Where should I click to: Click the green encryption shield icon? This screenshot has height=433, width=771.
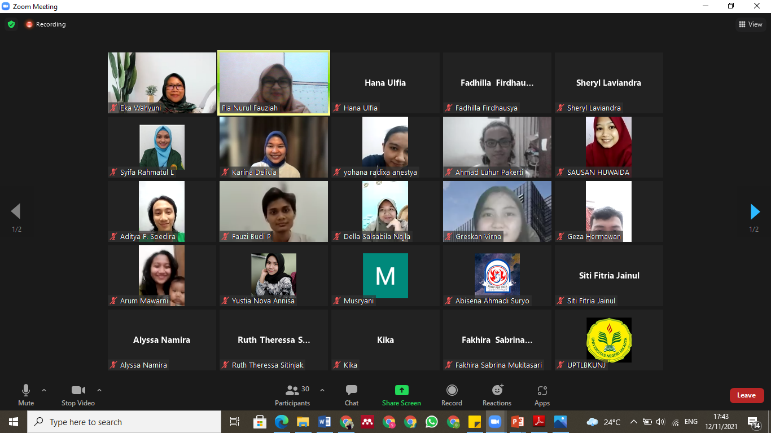[x=12, y=24]
